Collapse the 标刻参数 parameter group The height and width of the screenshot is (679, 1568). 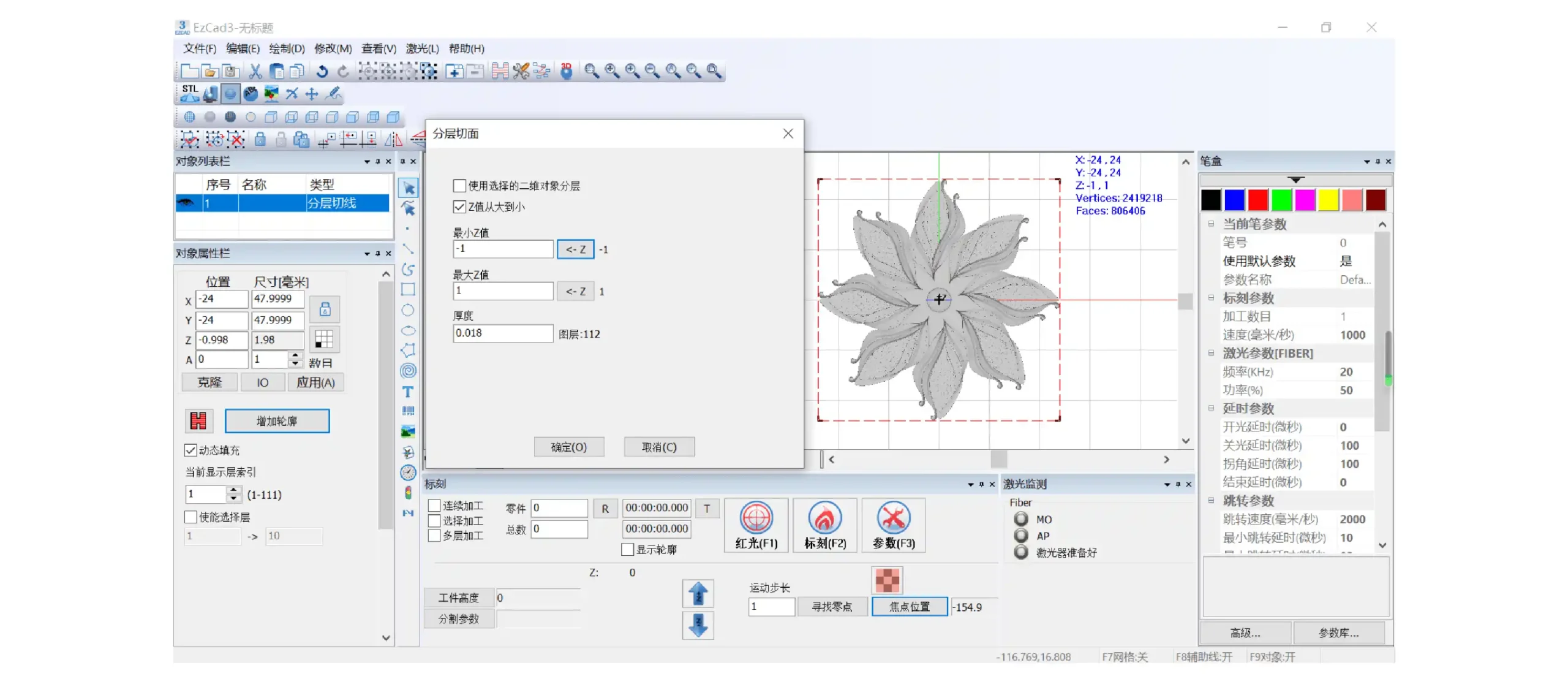click(x=1211, y=298)
